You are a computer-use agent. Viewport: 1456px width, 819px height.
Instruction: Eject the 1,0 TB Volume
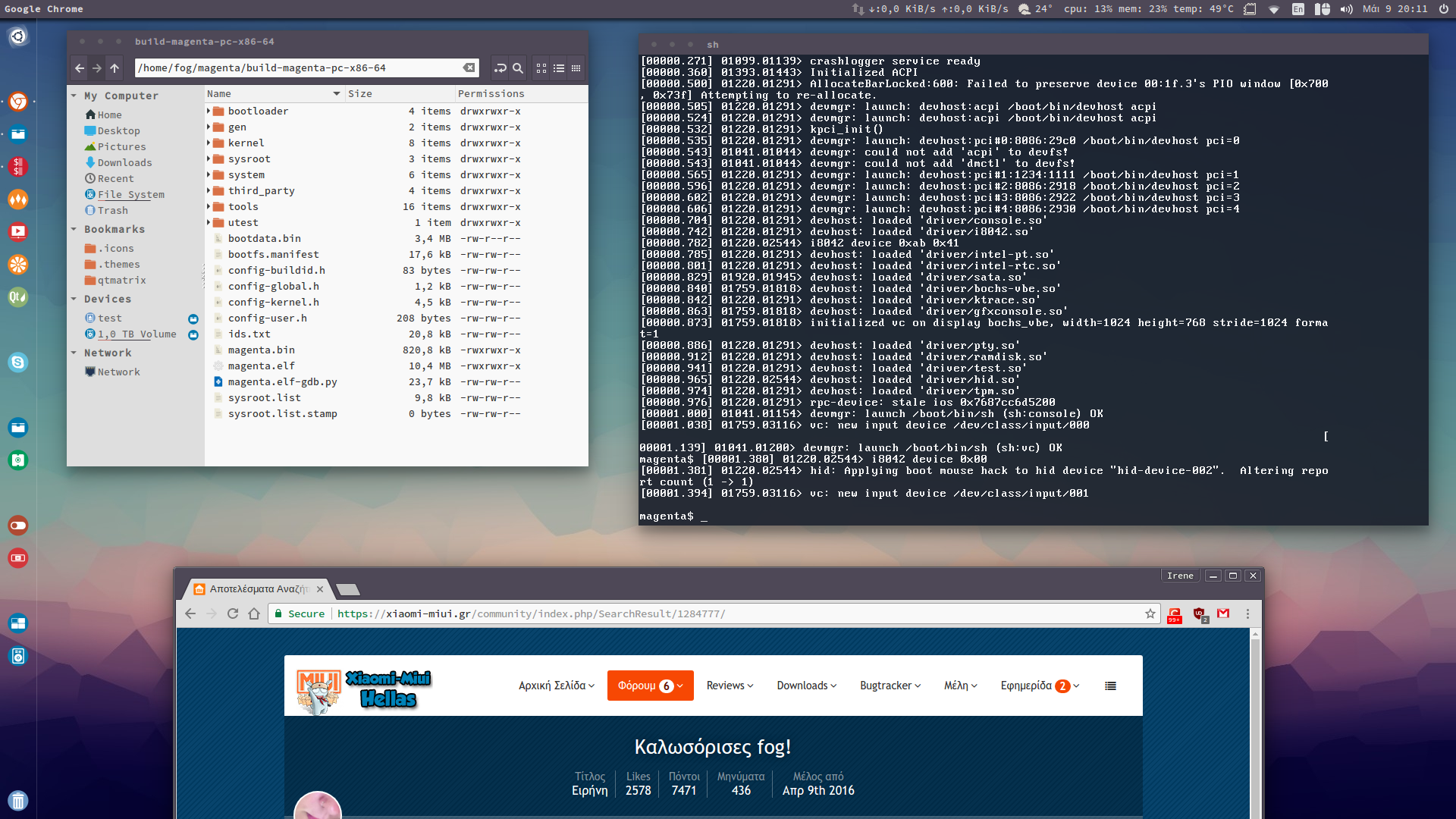click(x=193, y=334)
